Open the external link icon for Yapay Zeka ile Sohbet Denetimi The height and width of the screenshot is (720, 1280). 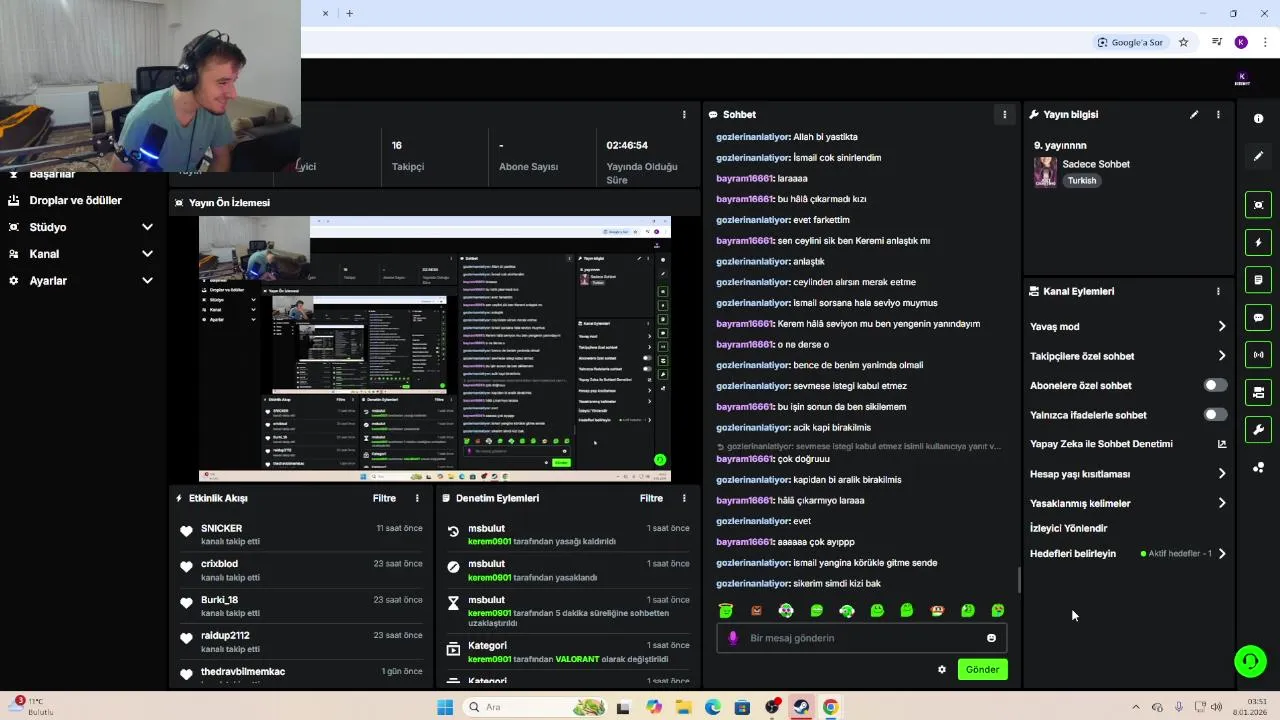[x=1221, y=444]
